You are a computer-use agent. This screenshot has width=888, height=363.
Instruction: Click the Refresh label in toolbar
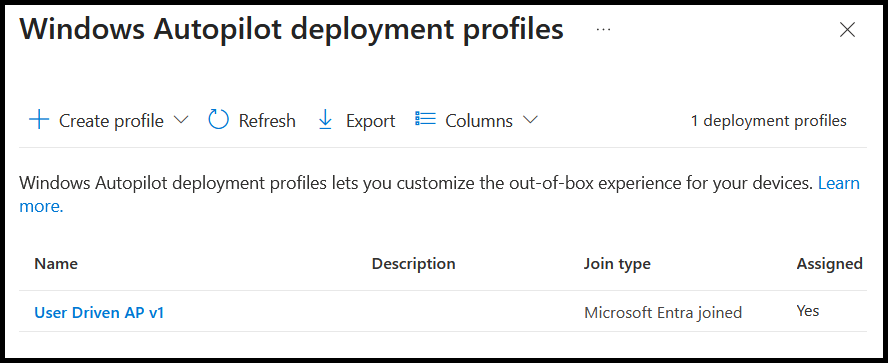coord(267,121)
